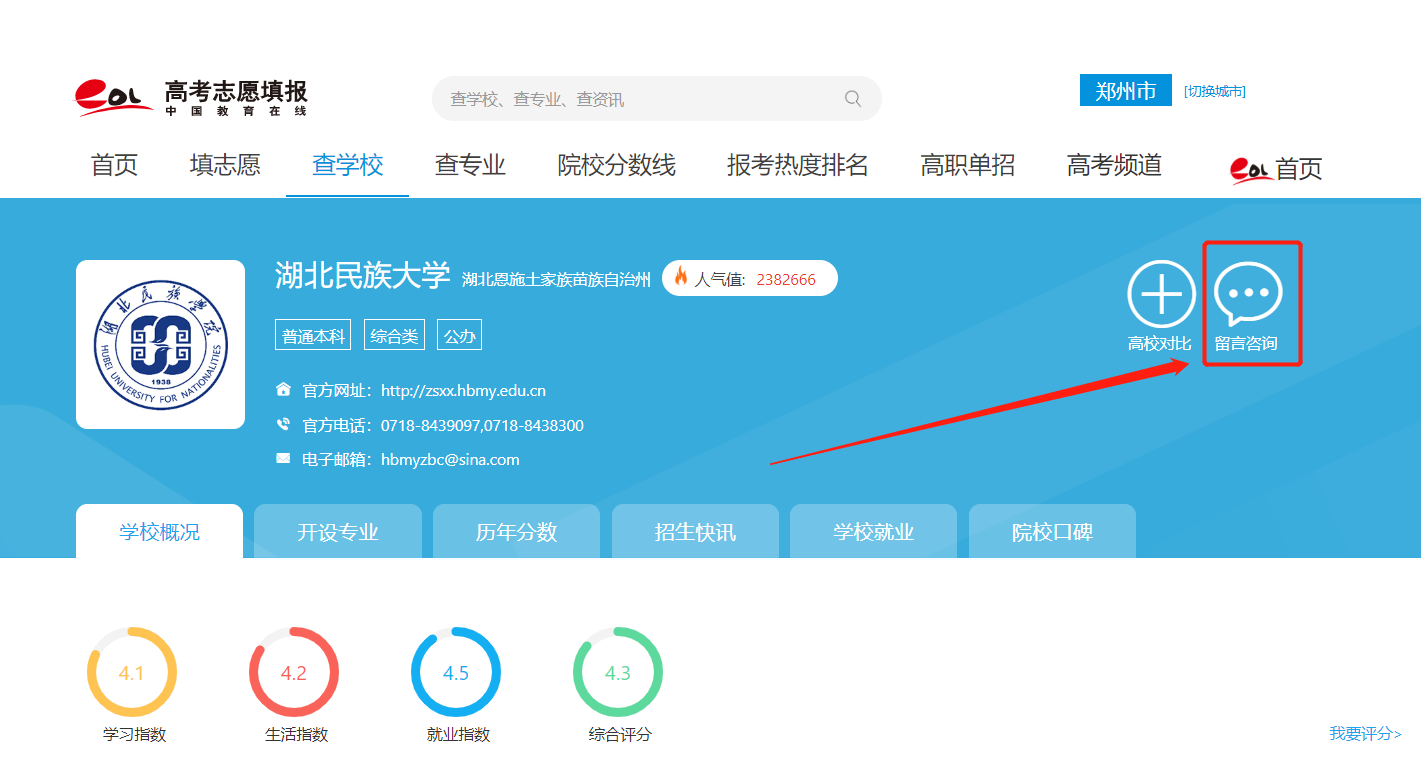
Task: Click the EOL 首页 logo link
Action: [x=1276, y=169]
